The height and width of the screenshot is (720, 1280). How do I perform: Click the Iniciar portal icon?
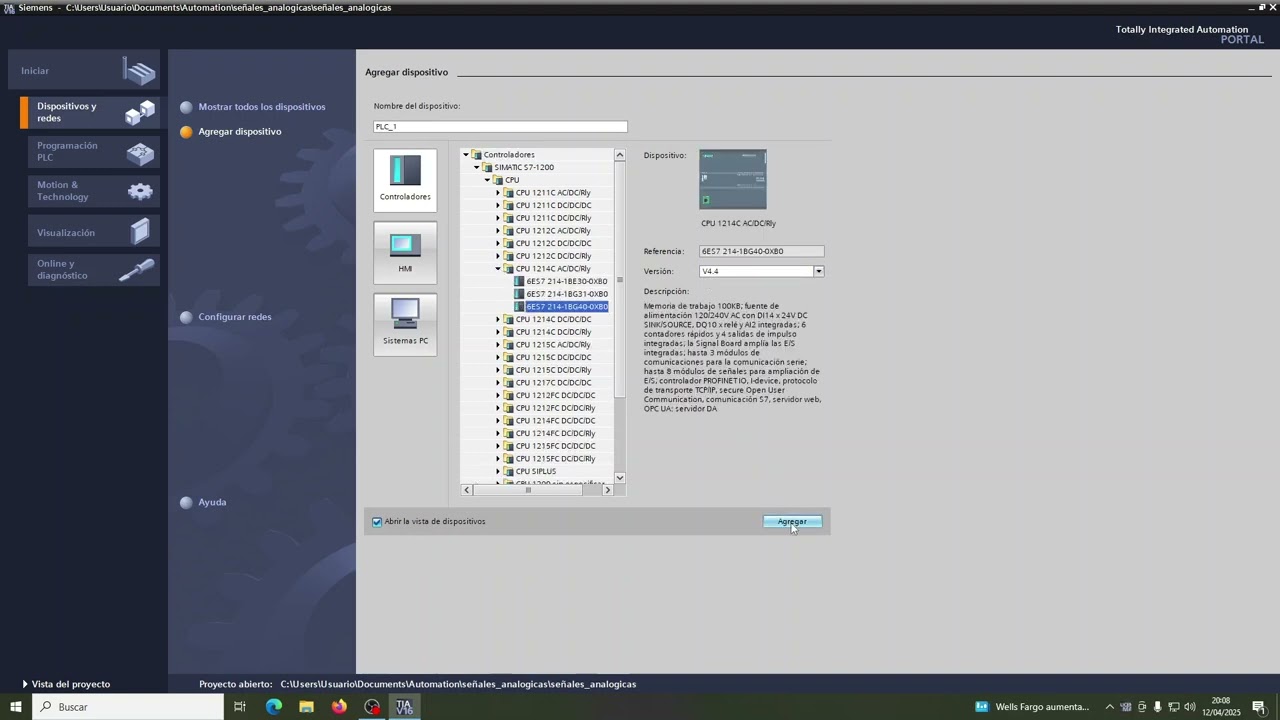point(140,71)
